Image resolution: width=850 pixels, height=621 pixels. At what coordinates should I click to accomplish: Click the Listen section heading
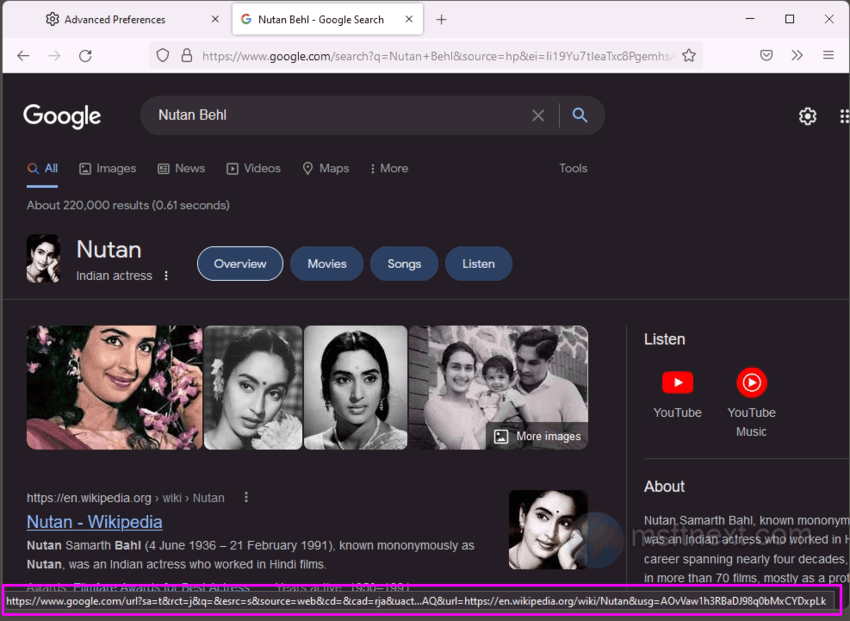(665, 340)
